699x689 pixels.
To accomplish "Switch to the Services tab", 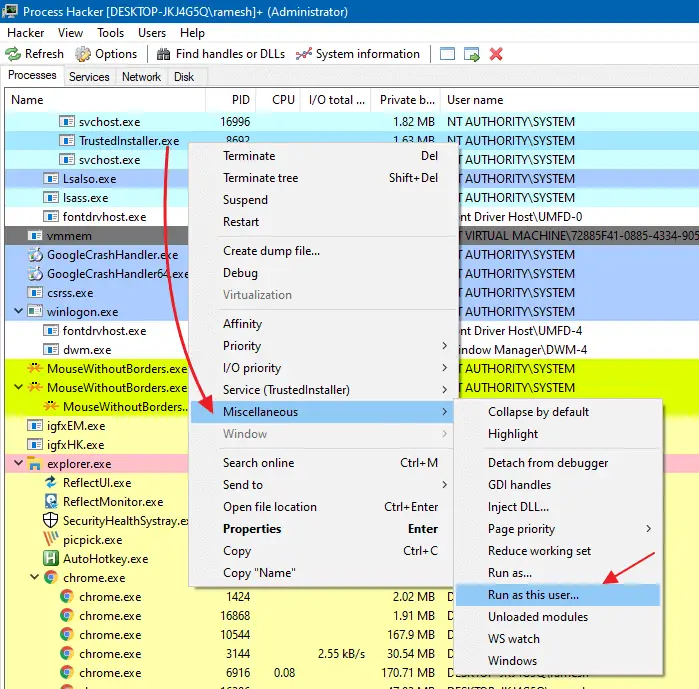I will coord(89,77).
